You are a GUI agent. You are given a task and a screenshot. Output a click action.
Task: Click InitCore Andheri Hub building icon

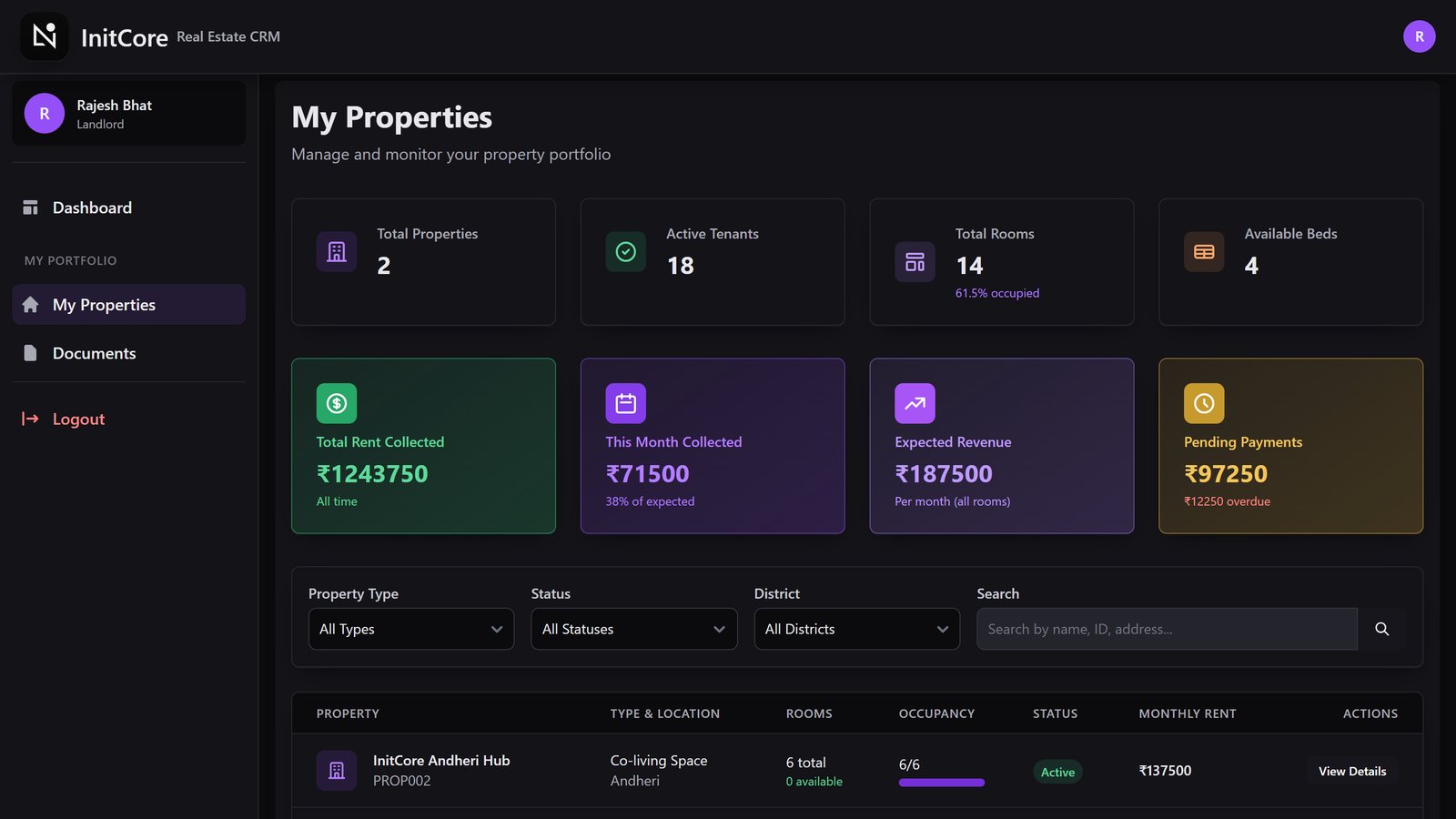click(337, 771)
